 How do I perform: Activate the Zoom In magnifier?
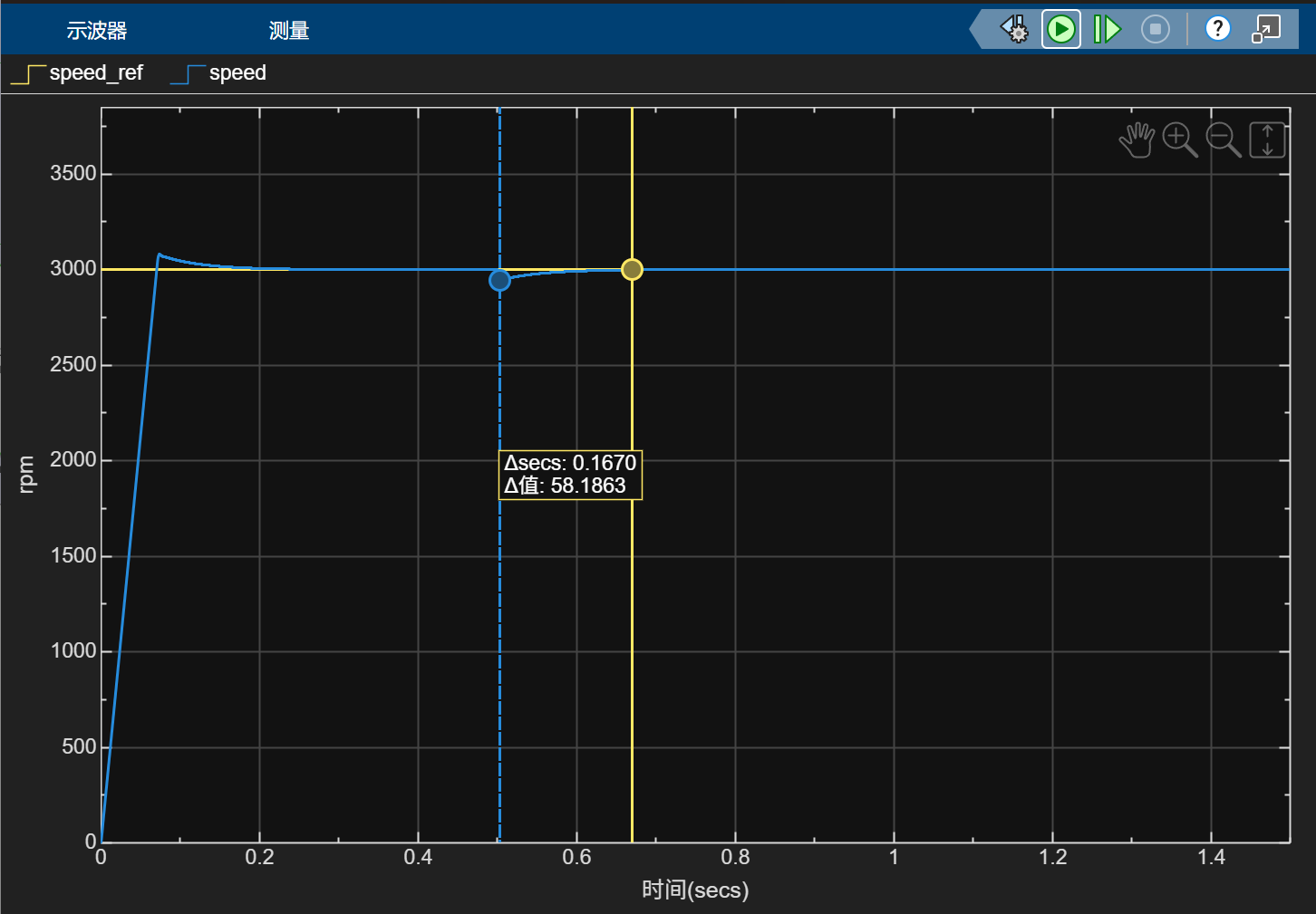tap(1179, 140)
